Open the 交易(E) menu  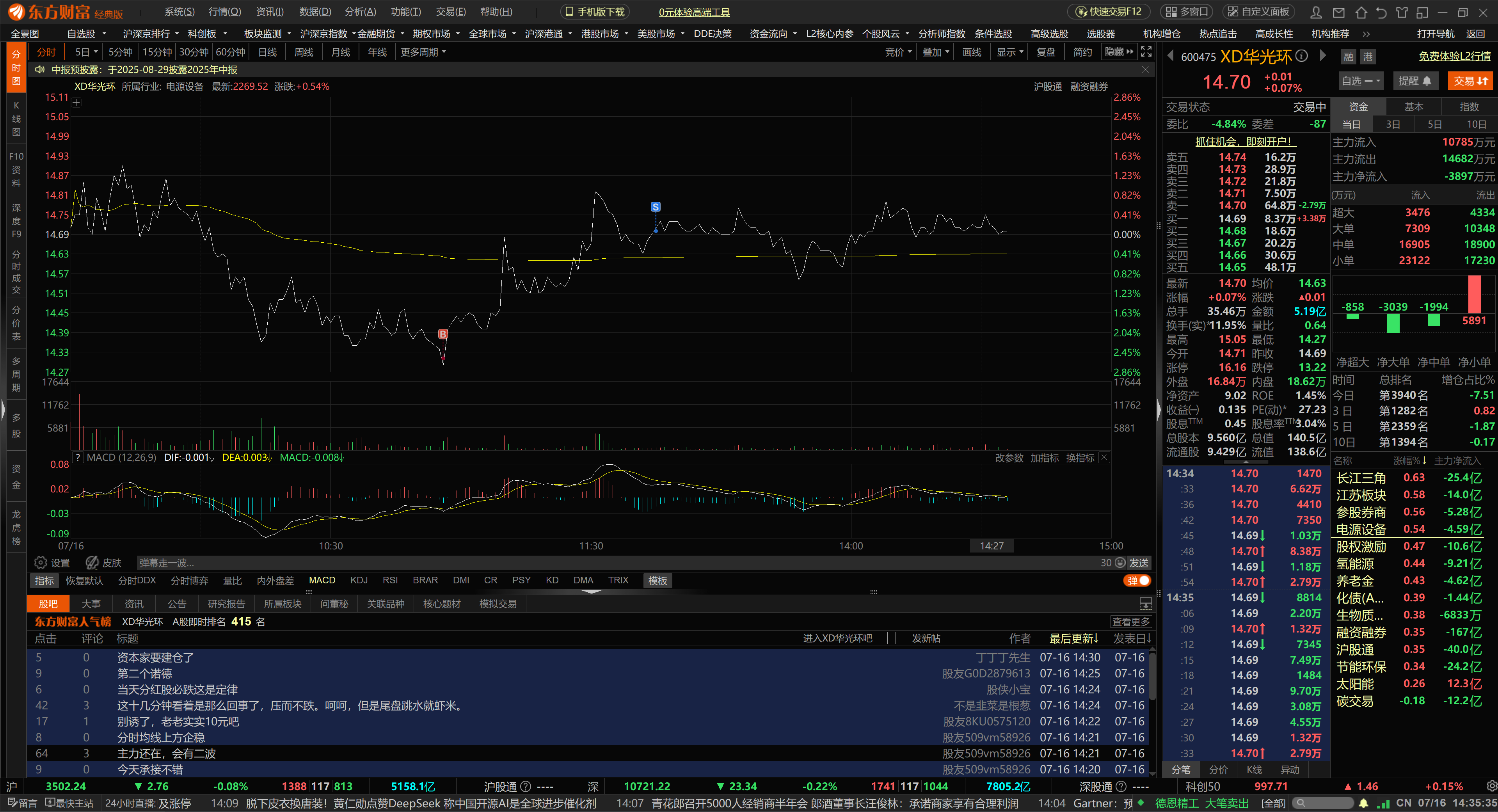(451, 12)
